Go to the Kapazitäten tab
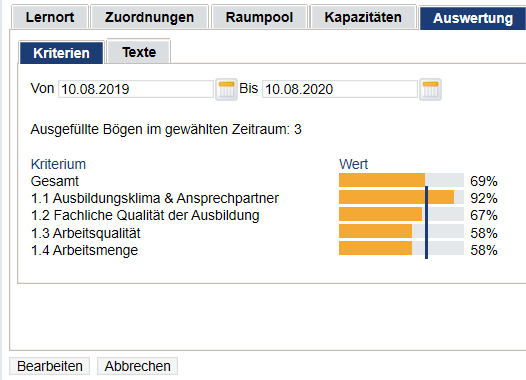526x380 pixels. 363,17
